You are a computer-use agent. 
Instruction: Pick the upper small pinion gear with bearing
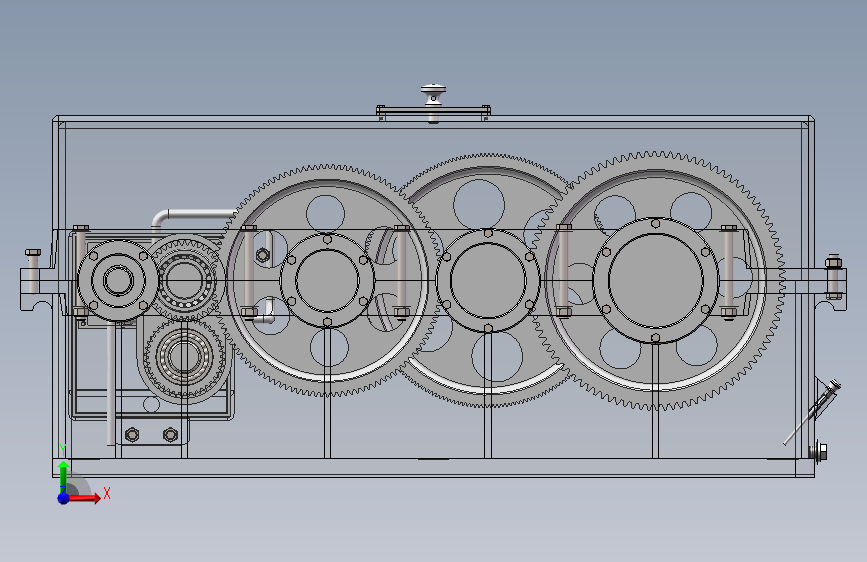pyautogui.click(x=185, y=280)
